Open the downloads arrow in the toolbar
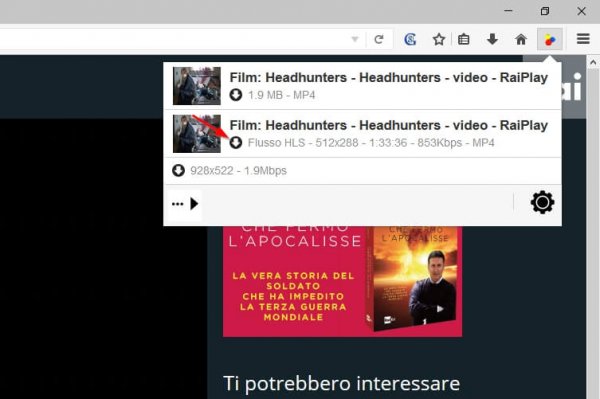The width and height of the screenshot is (600, 399). coord(492,39)
